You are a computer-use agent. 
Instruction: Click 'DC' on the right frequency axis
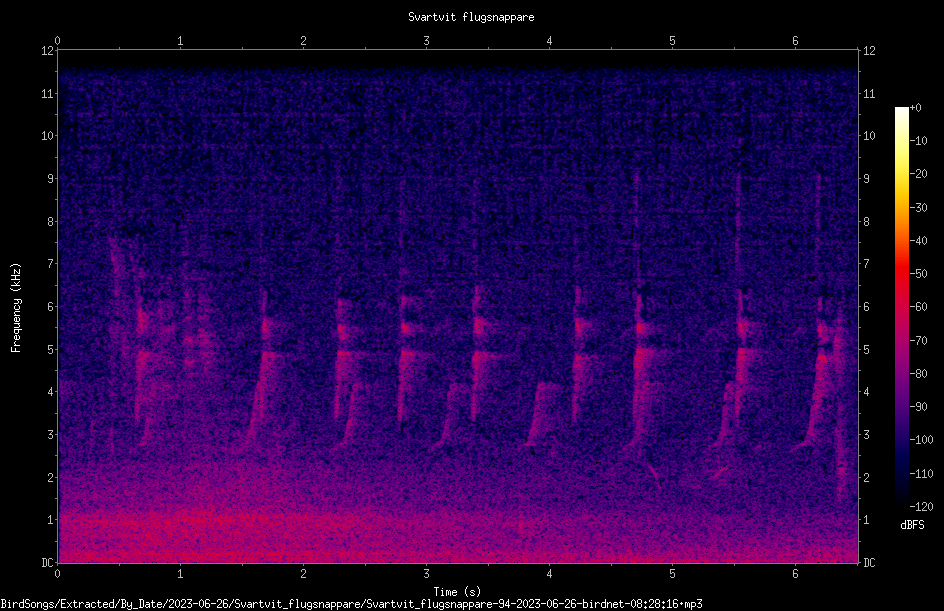coord(869,563)
